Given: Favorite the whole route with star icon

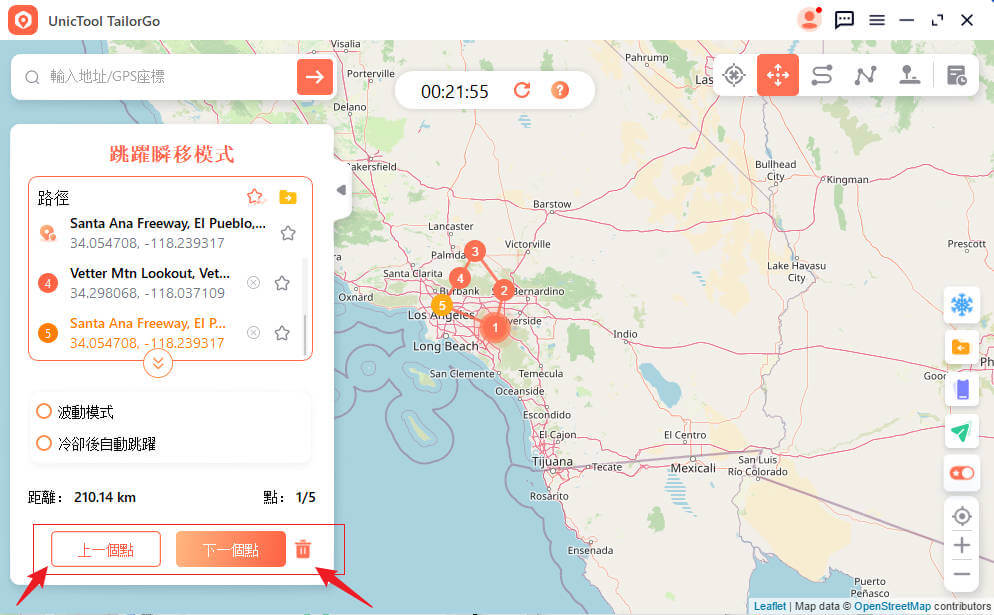Looking at the screenshot, I should pos(255,197).
